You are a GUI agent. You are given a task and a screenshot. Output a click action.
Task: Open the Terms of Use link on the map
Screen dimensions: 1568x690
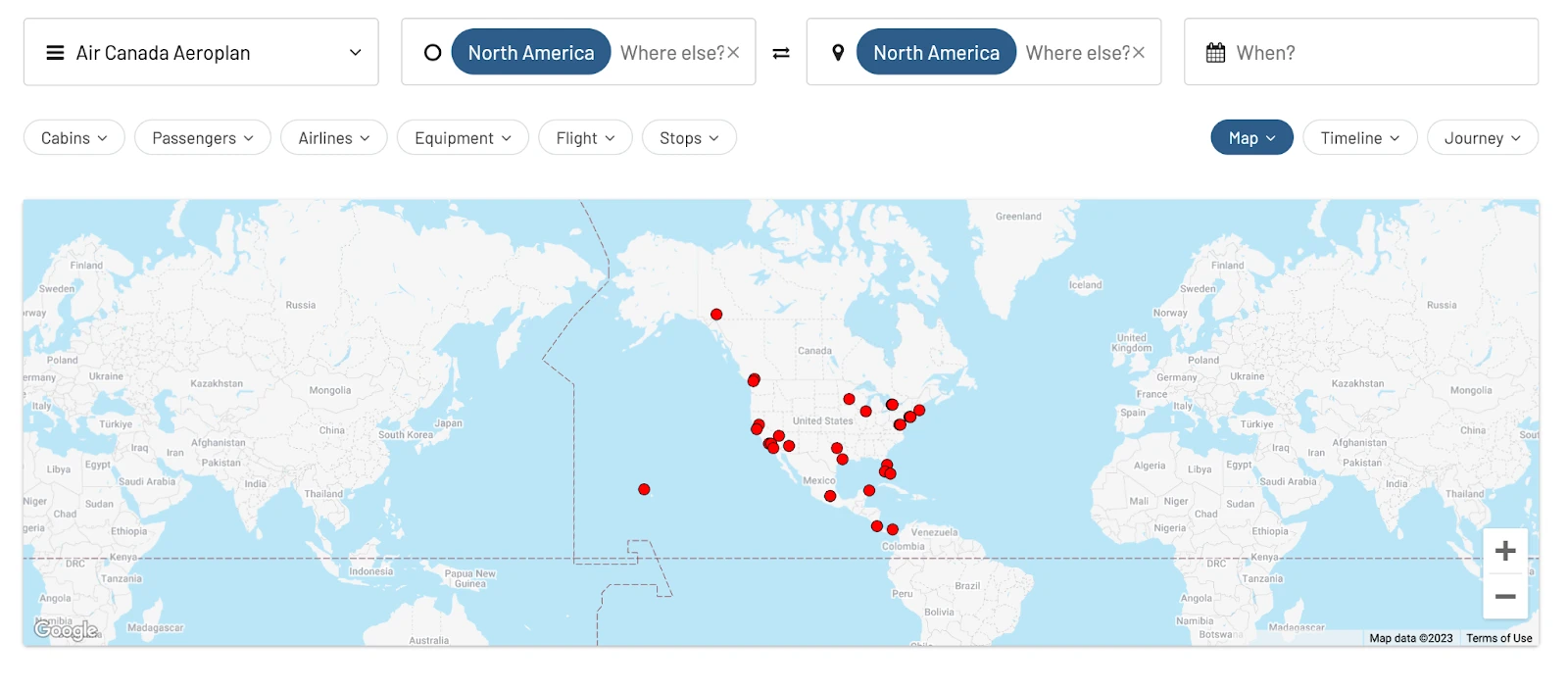coord(1498,638)
